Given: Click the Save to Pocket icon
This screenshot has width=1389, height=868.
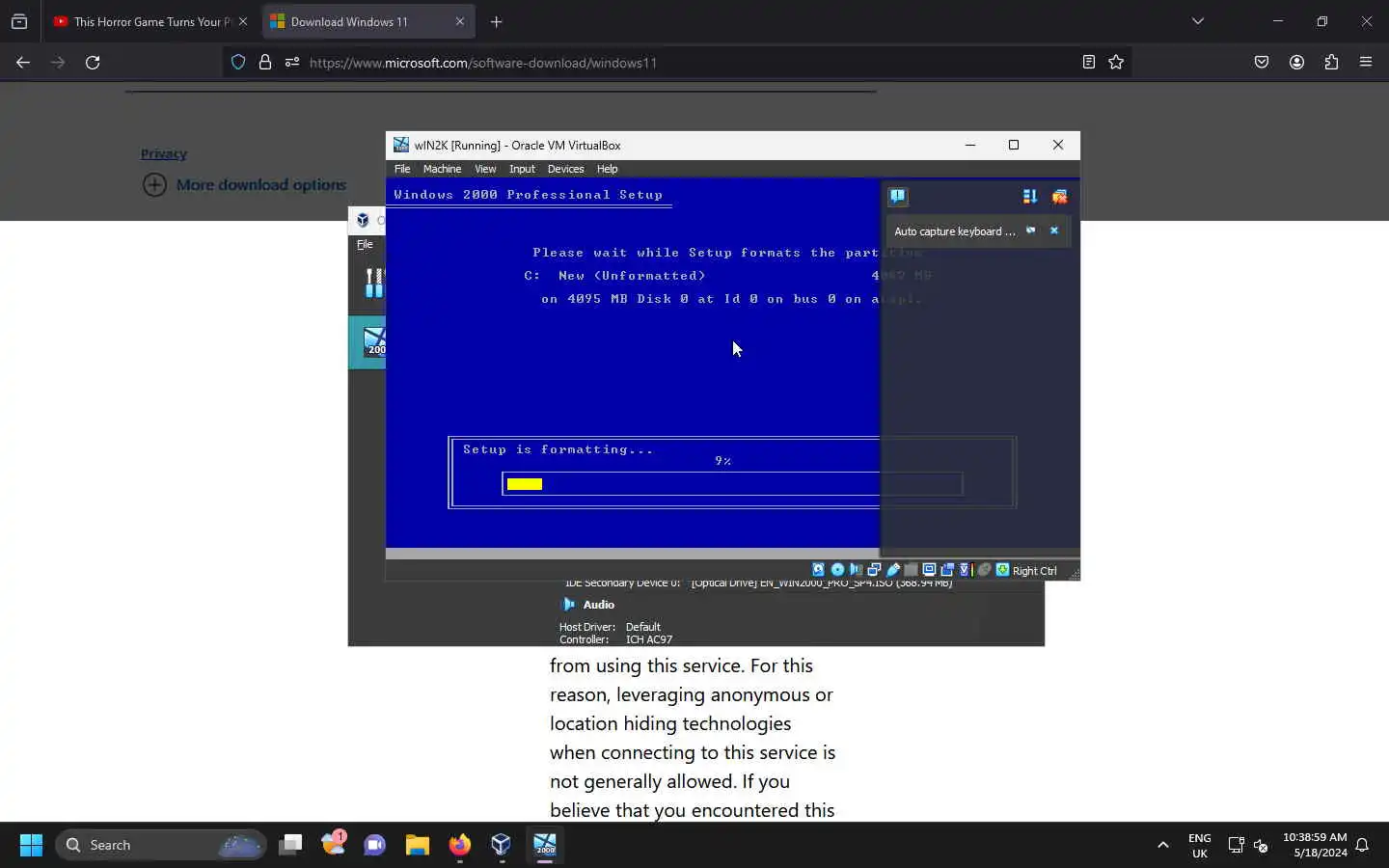Looking at the screenshot, I should point(1262,62).
